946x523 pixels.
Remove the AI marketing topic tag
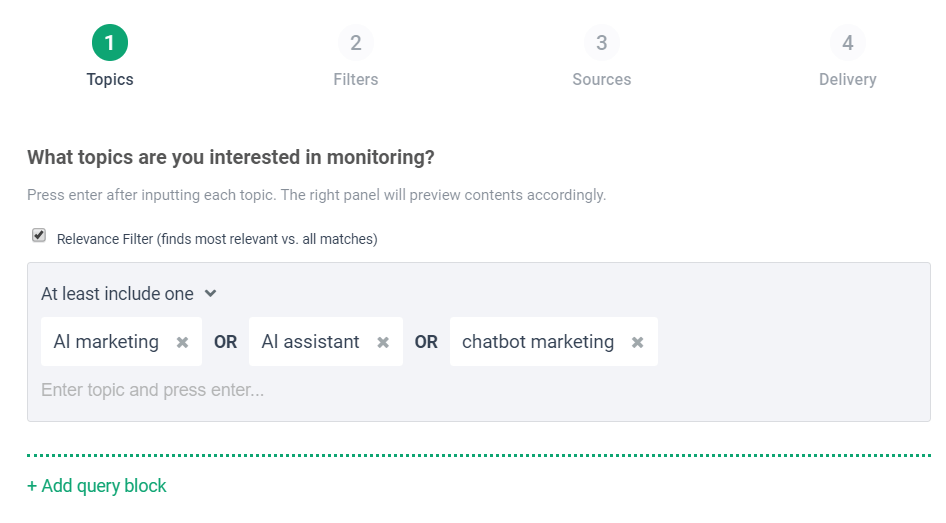[x=182, y=342]
